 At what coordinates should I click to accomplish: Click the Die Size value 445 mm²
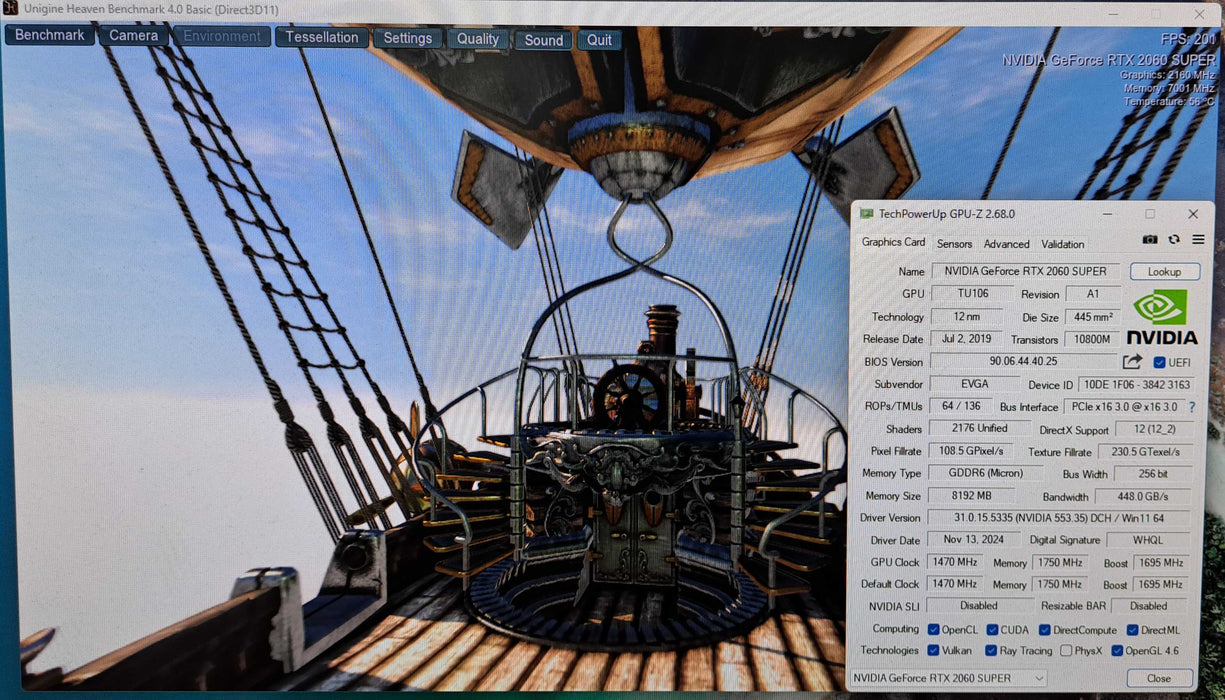click(x=1093, y=317)
